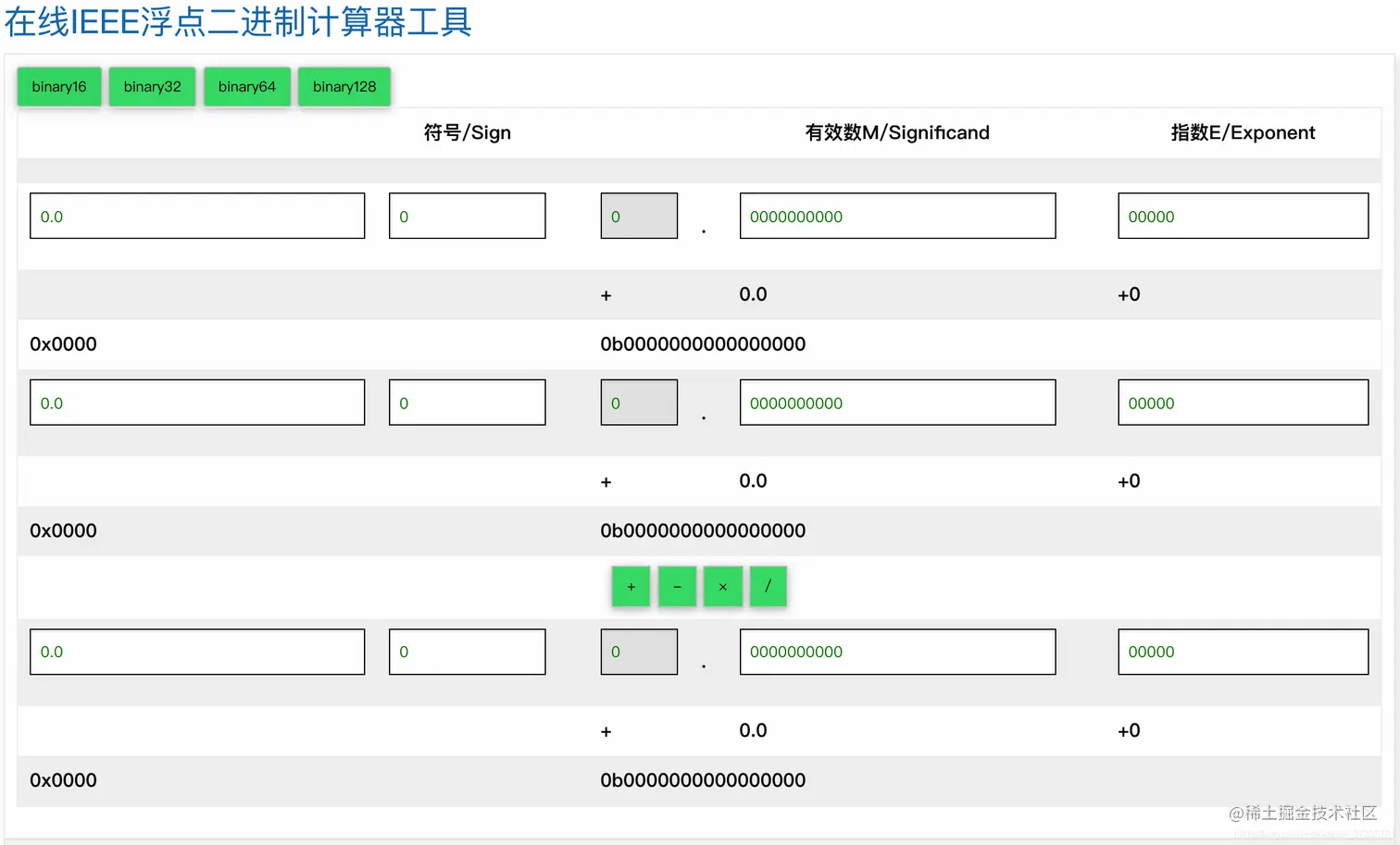Viewport: 1400px width, 845px height.
Task: Click the greyed leading digit box in first row
Action: point(639,216)
